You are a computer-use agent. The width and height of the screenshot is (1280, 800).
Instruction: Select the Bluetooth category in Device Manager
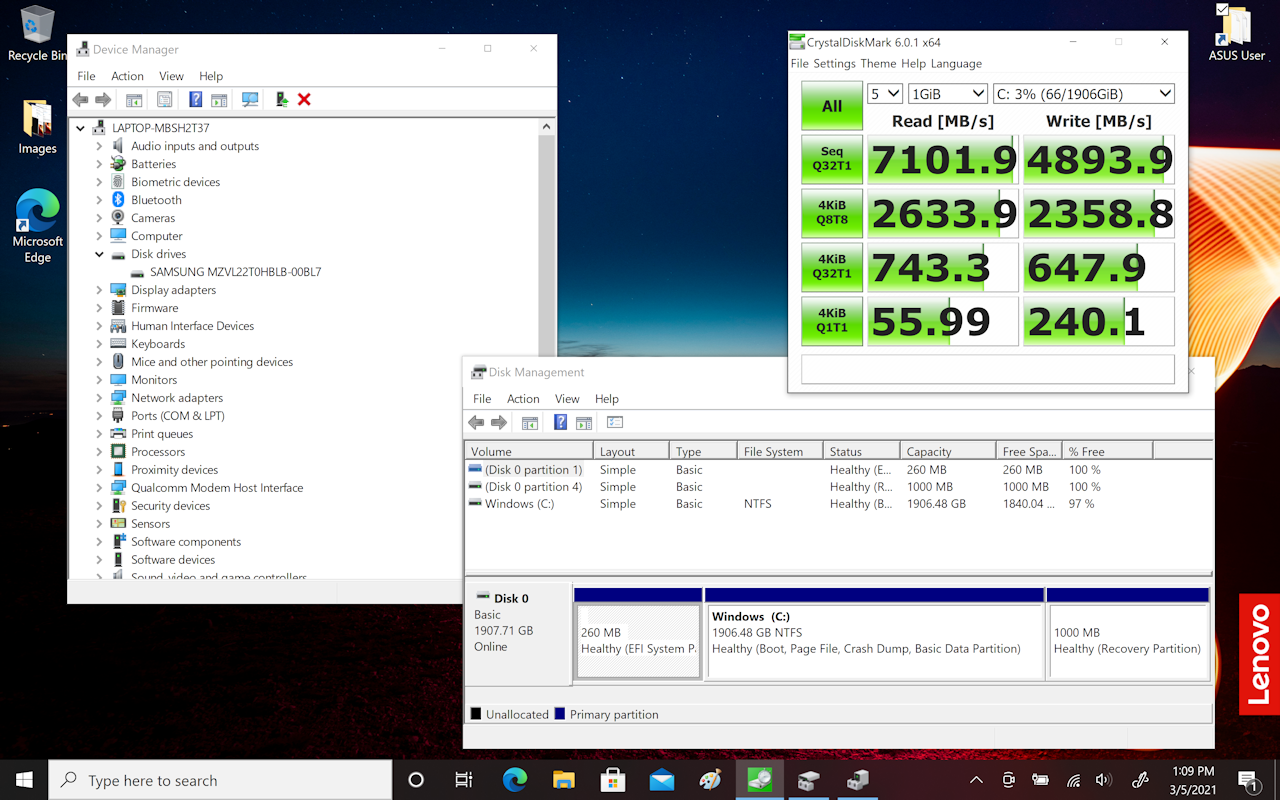(156, 200)
